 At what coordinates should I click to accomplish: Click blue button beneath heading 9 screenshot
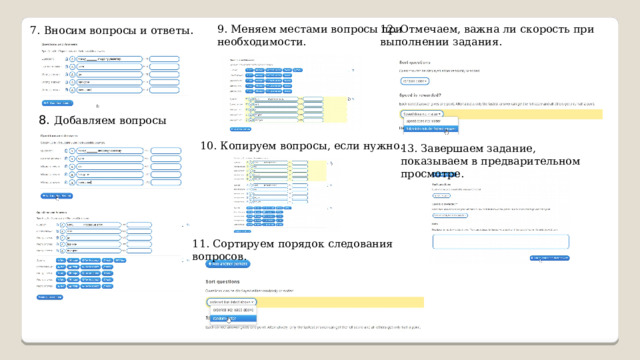(240, 129)
